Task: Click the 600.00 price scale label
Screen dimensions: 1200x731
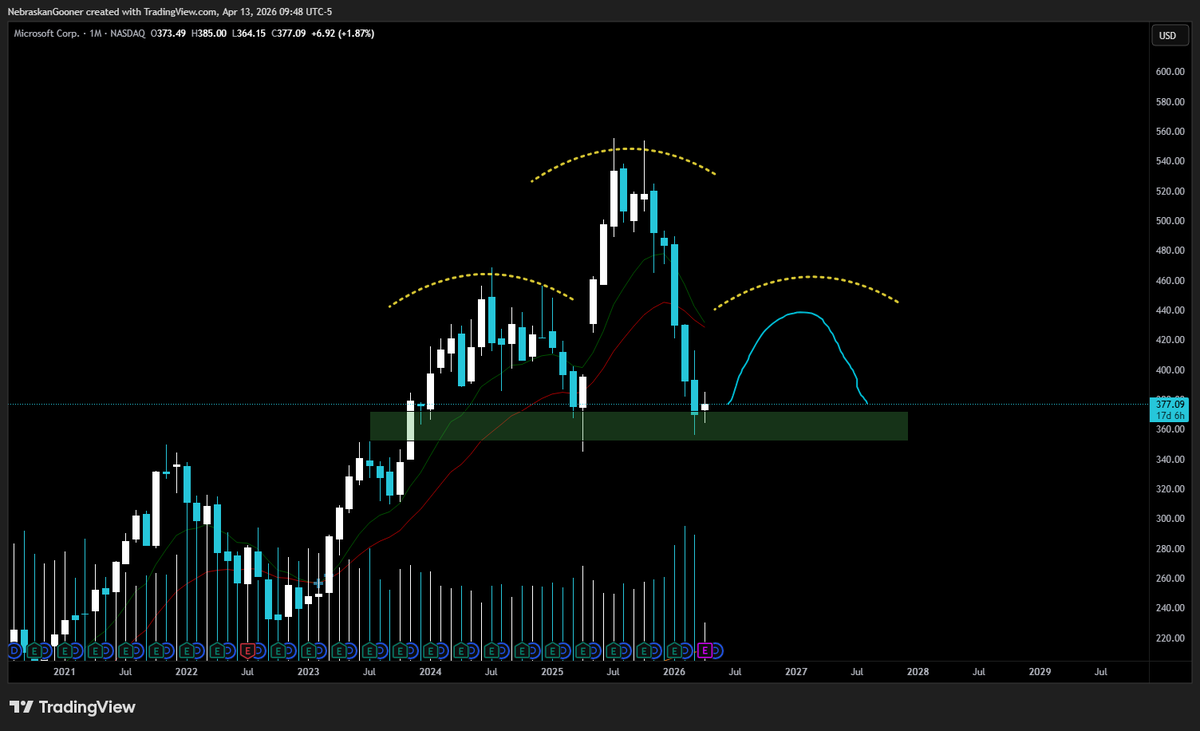Action: 1168,72
